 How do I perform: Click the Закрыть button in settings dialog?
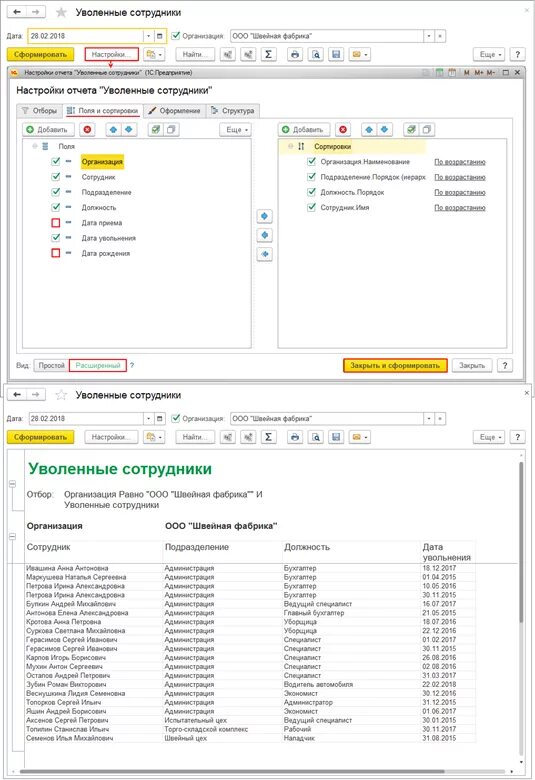click(472, 365)
